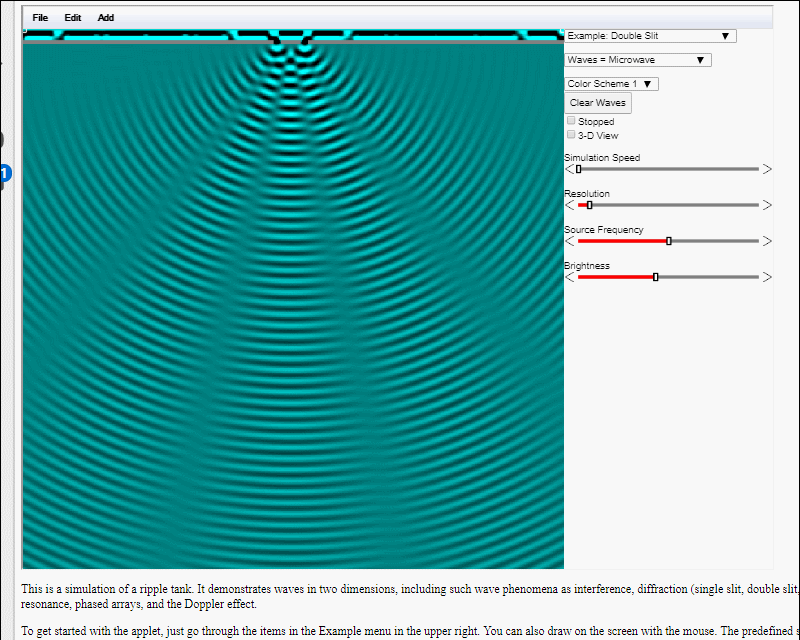
Task: Increase Resolution with right arrow
Action: click(767, 205)
